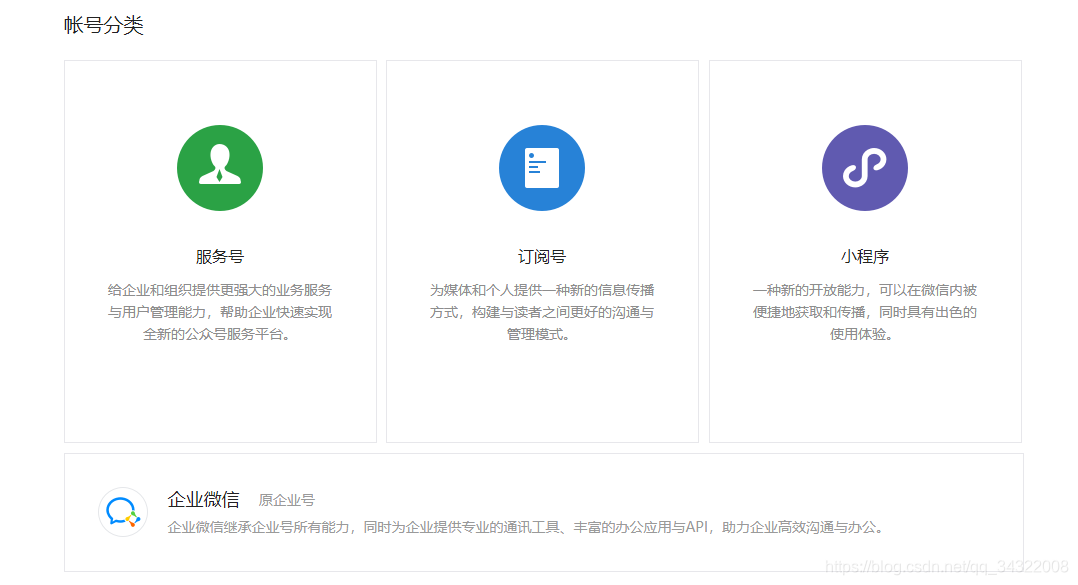Click the 原企业号 label

tap(287, 500)
